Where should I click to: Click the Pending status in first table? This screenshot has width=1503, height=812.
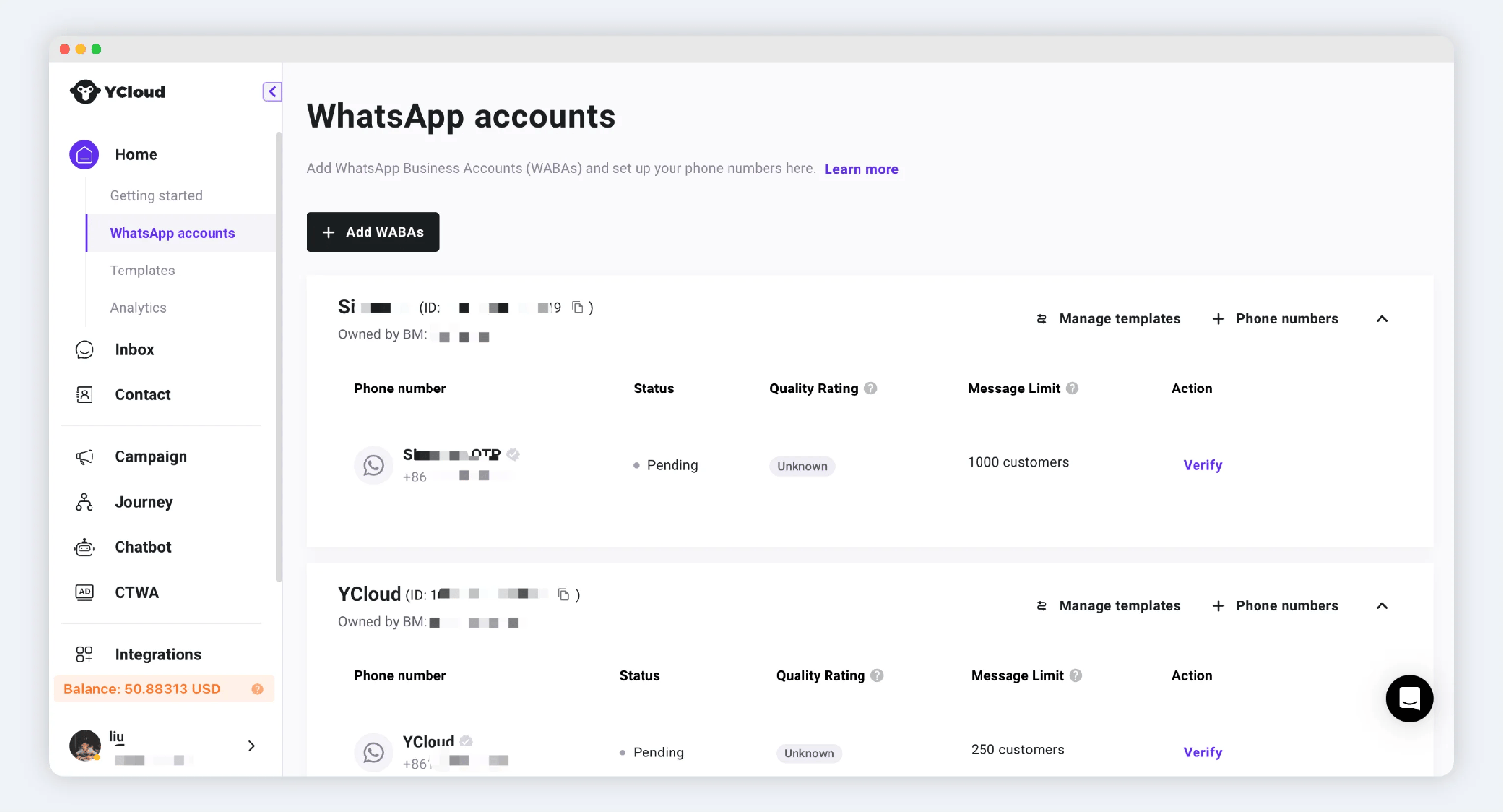[666, 465]
